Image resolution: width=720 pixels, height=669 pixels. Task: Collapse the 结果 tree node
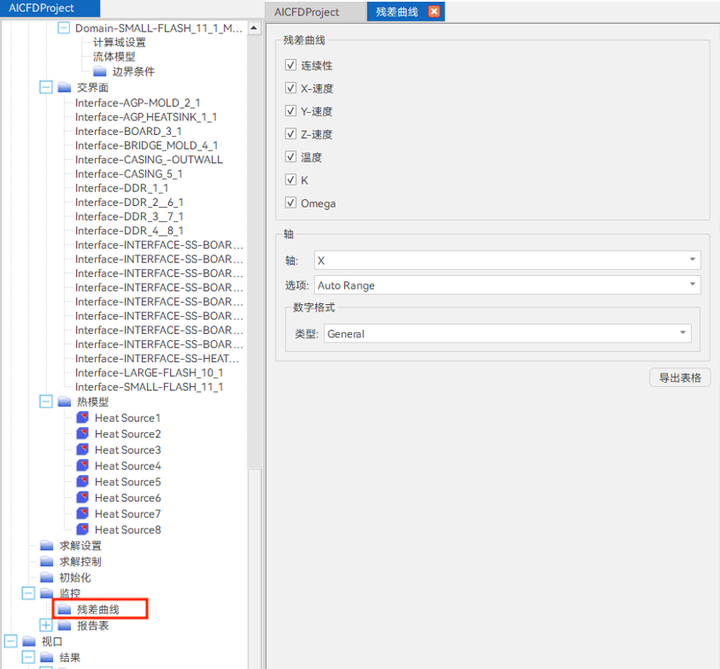[28, 657]
